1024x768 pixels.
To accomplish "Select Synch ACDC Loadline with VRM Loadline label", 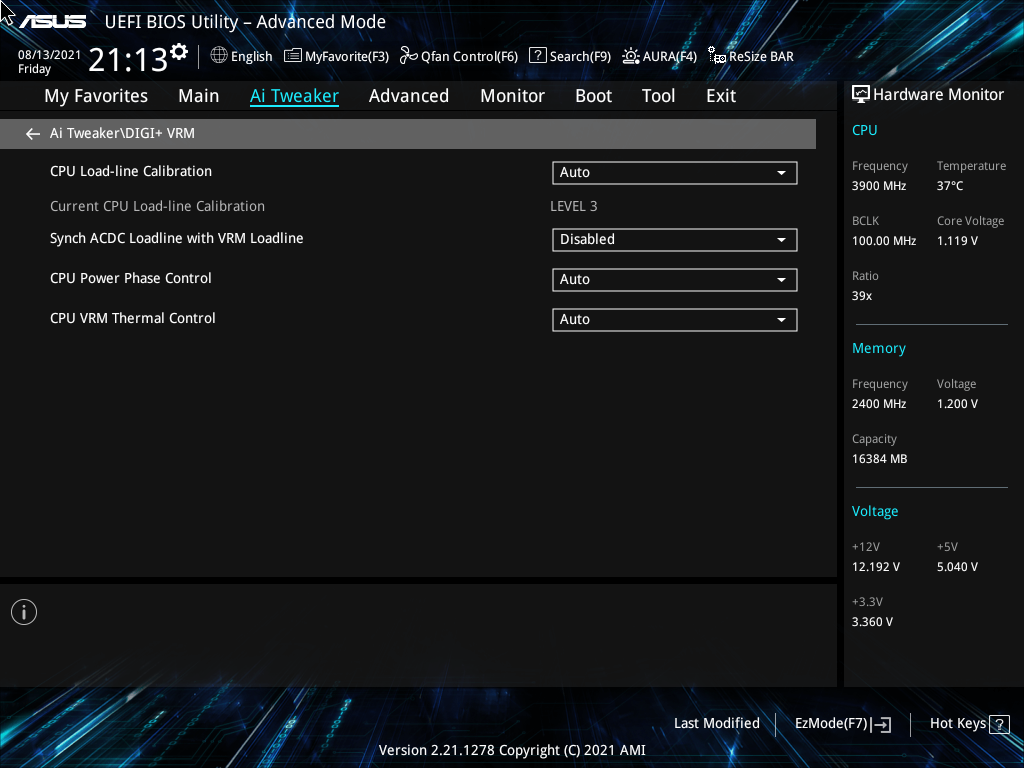I will [176, 238].
